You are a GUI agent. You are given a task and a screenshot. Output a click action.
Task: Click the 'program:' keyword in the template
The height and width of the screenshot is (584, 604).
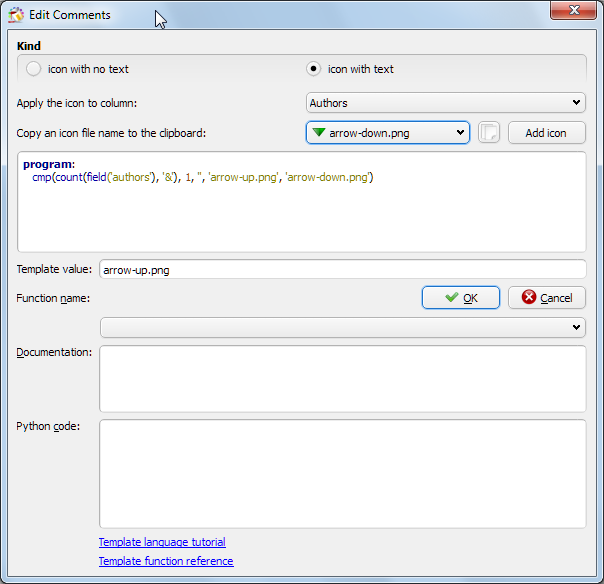[x=49, y=164]
